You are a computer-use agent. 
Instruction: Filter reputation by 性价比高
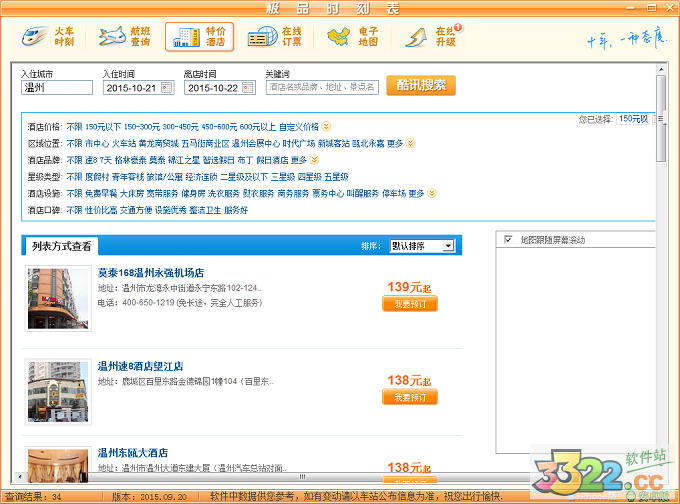tap(101, 210)
